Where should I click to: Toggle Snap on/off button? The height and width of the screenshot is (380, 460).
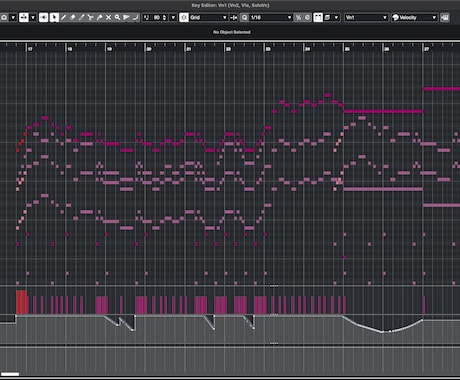184,17
